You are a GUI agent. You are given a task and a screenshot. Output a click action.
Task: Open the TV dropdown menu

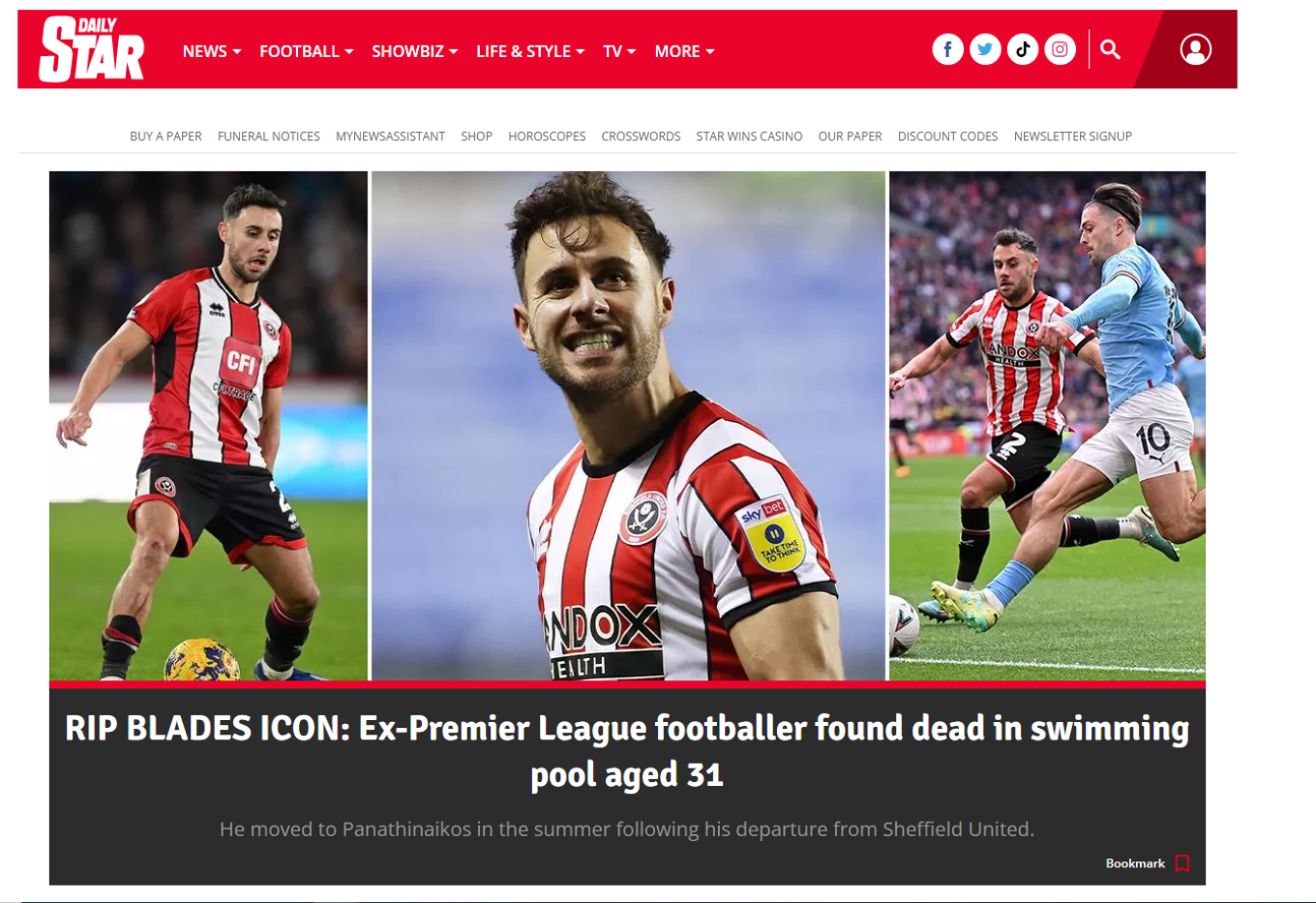click(619, 51)
